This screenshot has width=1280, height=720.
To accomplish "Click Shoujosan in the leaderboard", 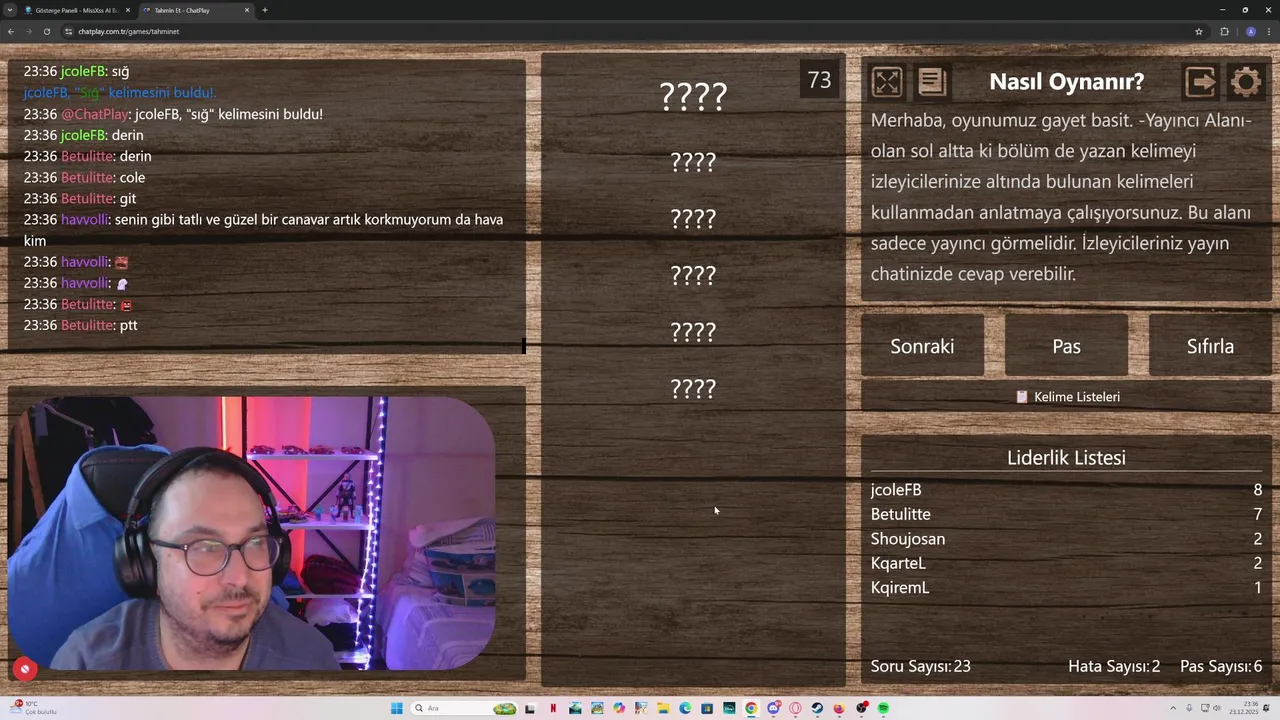I will pos(908,539).
